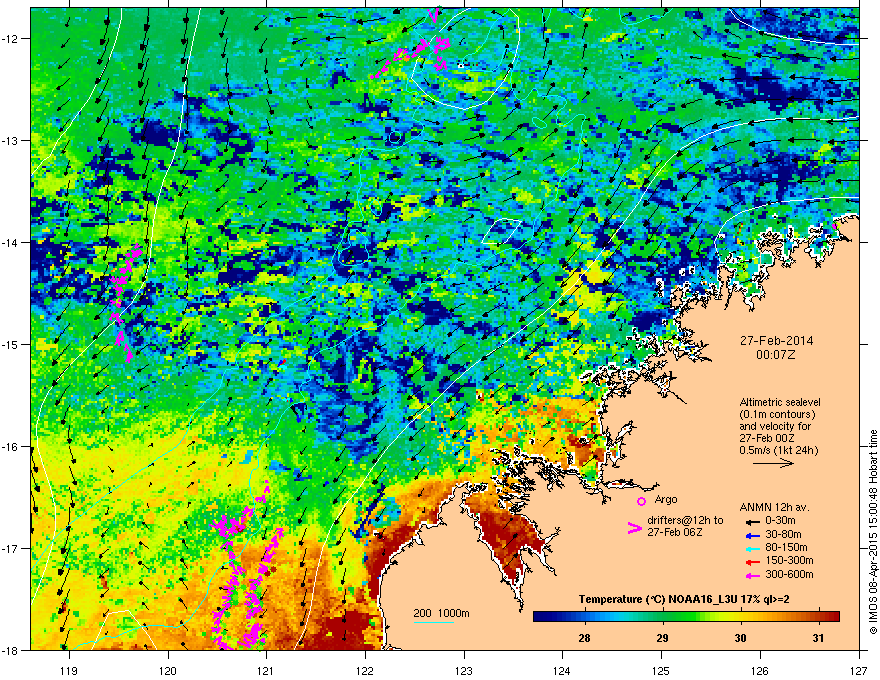Click the 0.5m/s velocity scale arrow

point(773,463)
